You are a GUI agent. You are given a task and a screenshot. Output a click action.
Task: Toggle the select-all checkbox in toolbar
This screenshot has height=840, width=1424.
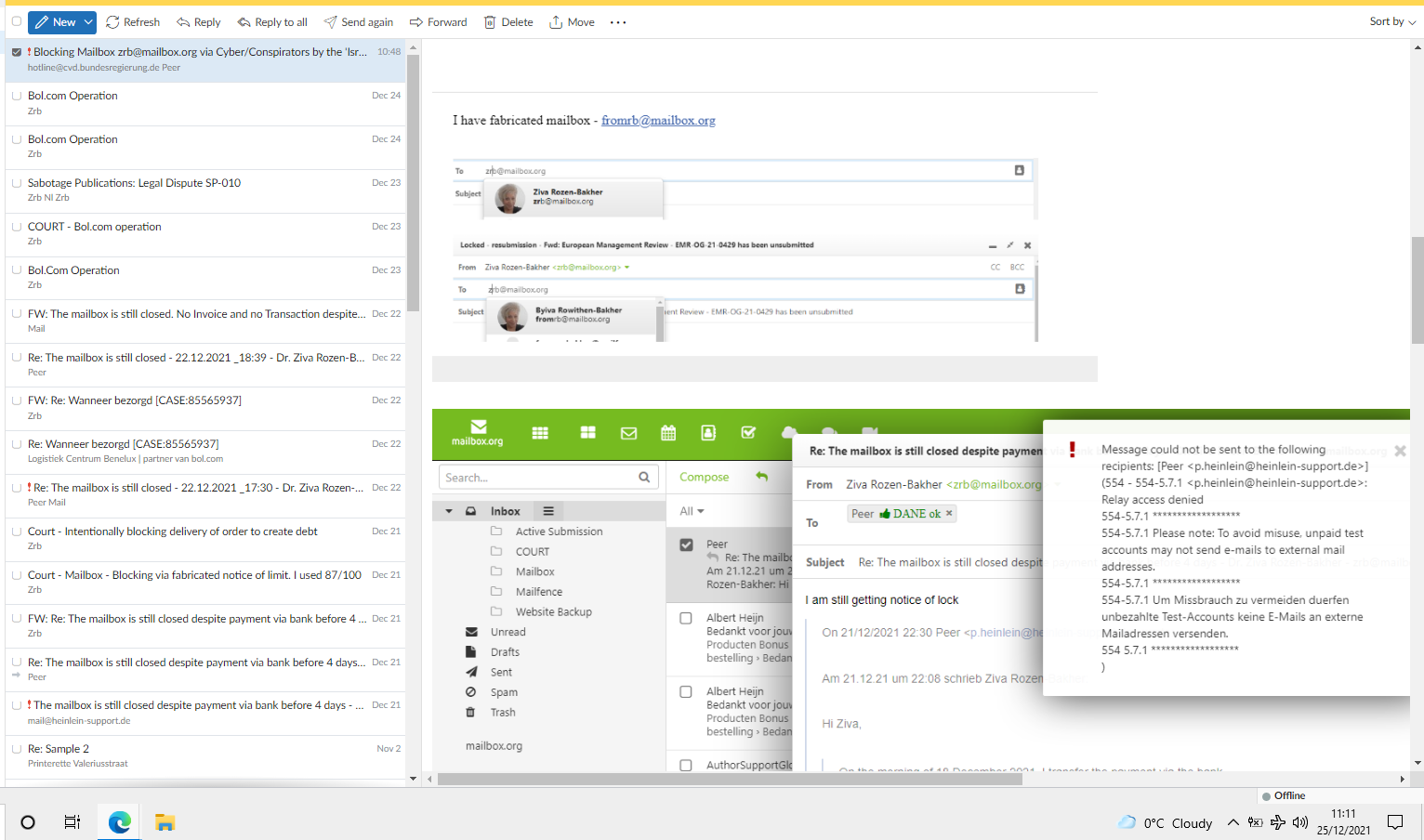coord(17,21)
